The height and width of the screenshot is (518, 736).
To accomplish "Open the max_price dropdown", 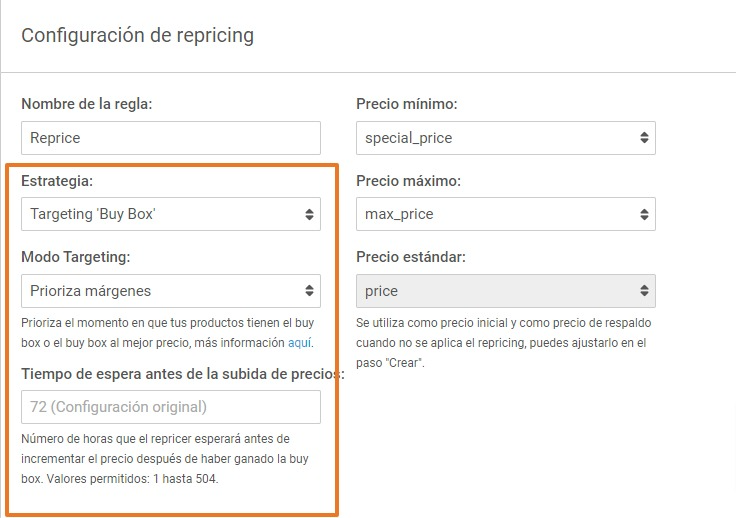I will pyautogui.click(x=506, y=214).
